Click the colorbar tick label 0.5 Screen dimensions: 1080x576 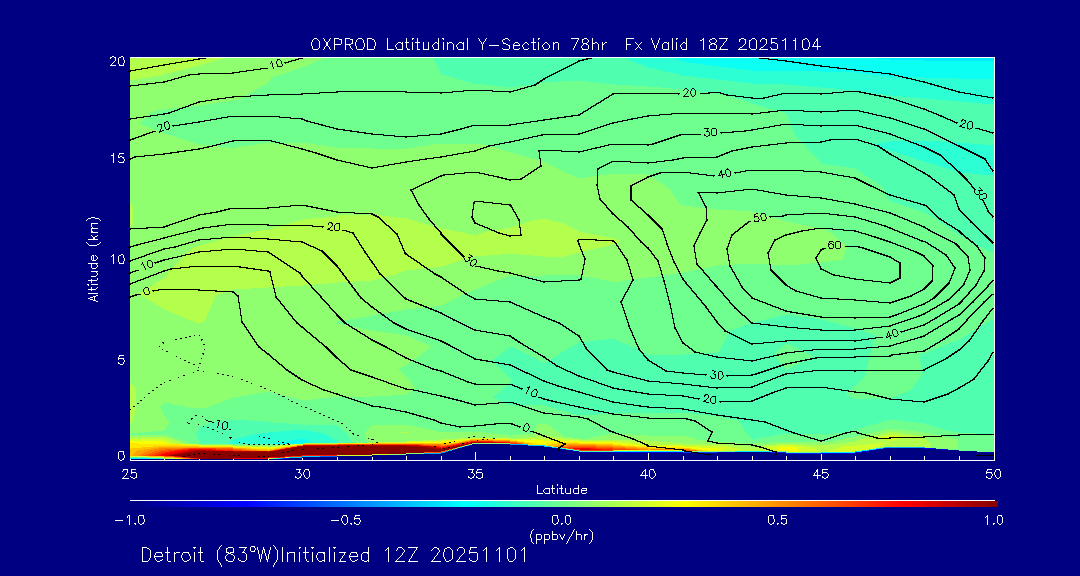(x=777, y=520)
